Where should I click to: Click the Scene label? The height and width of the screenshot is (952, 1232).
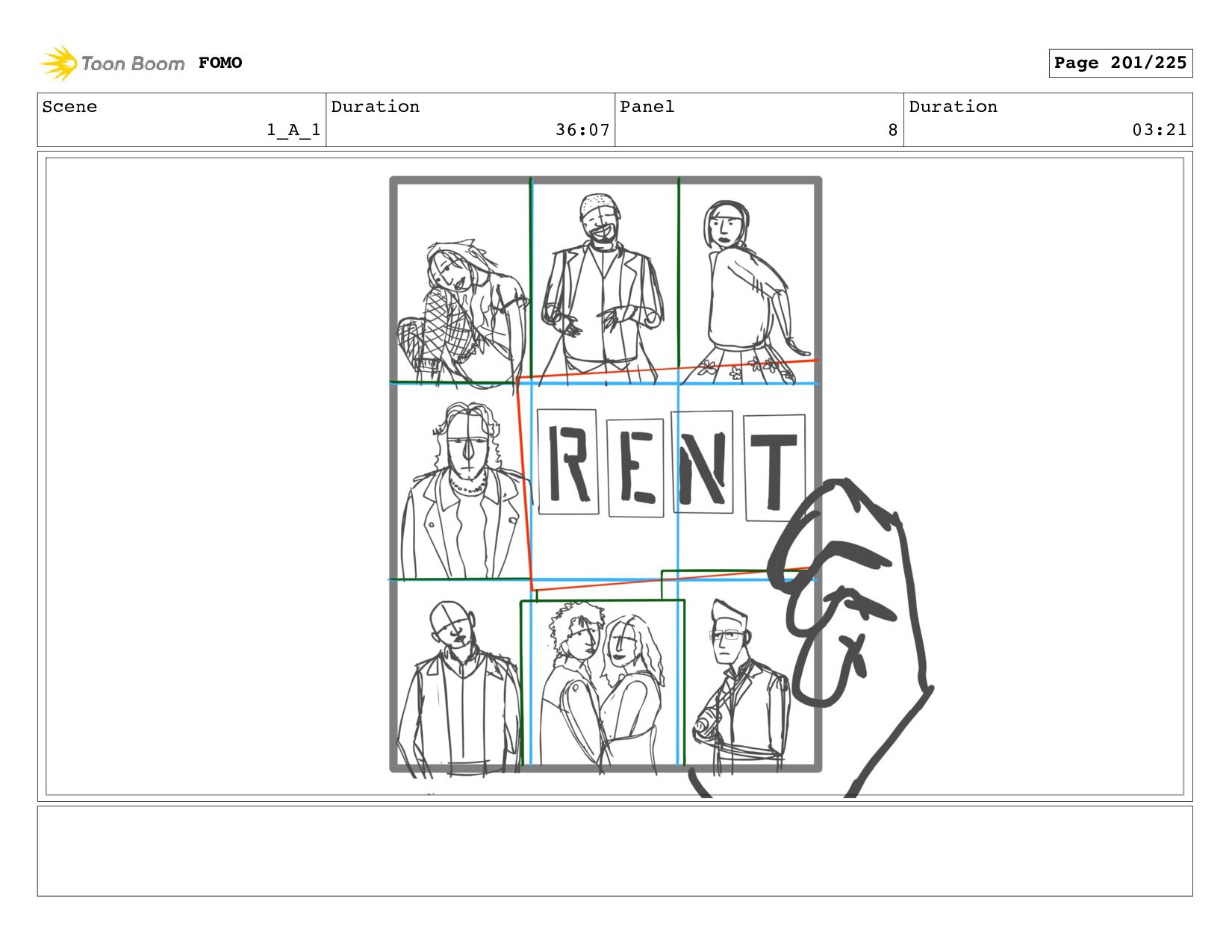click(x=69, y=107)
